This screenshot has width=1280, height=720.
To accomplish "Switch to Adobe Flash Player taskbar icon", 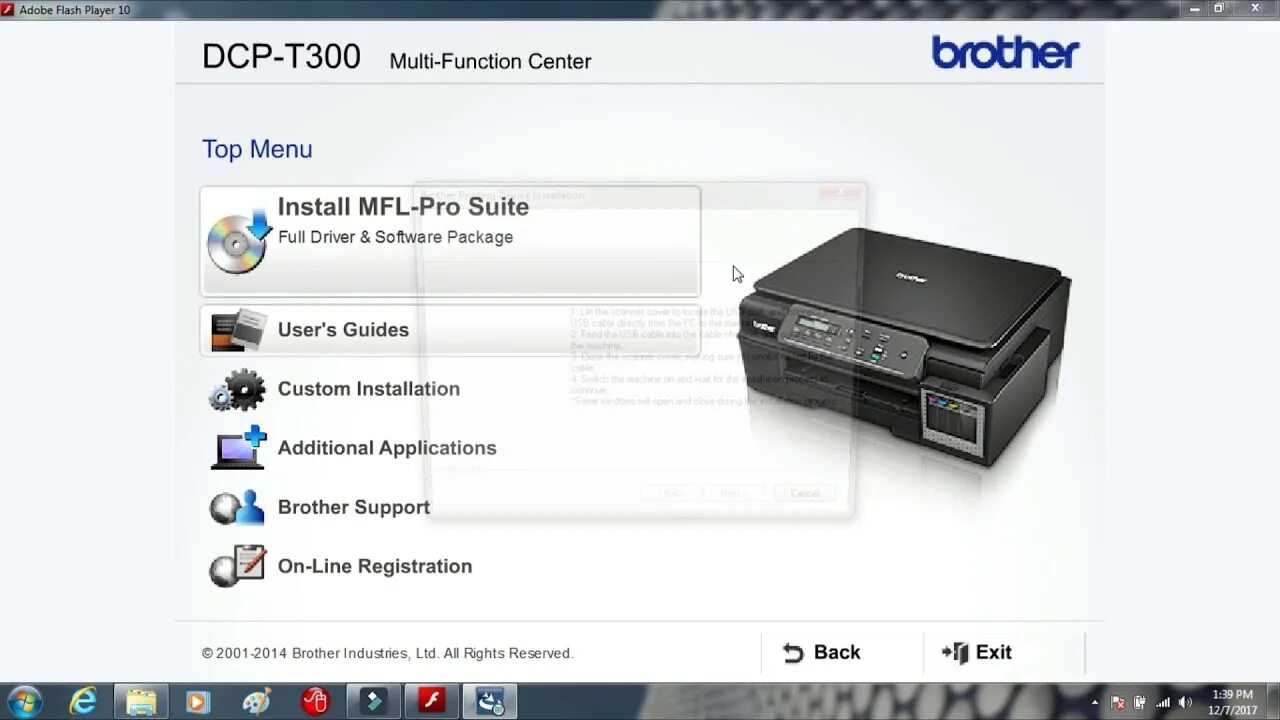I will [x=431, y=701].
